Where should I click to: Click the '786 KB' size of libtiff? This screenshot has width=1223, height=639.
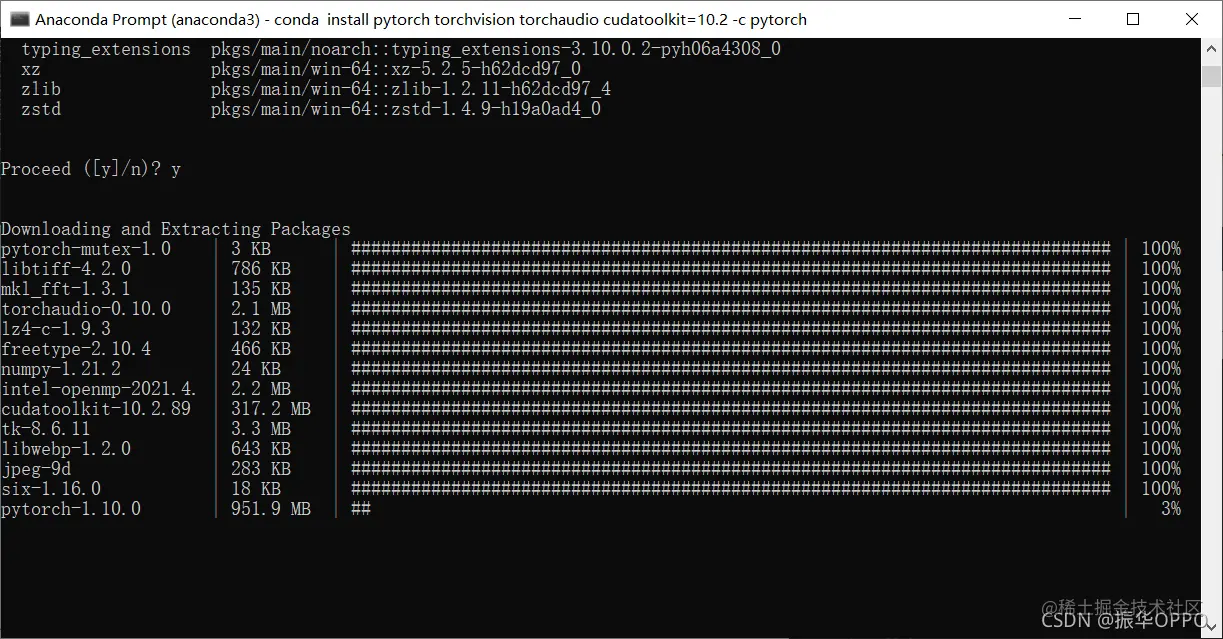(x=261, y=269)
